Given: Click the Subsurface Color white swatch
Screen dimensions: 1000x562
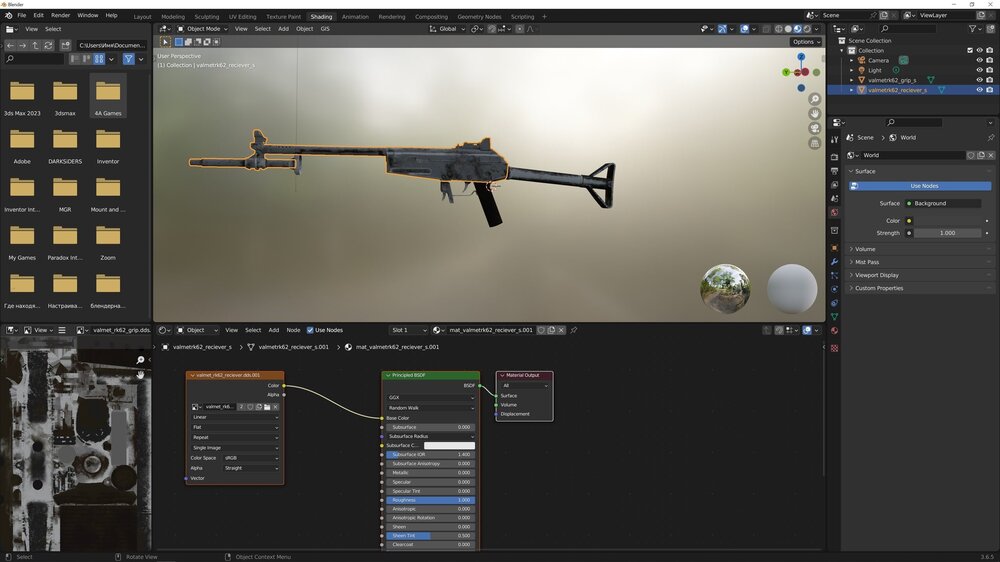Looking at the screenshot, I should 449,445.
